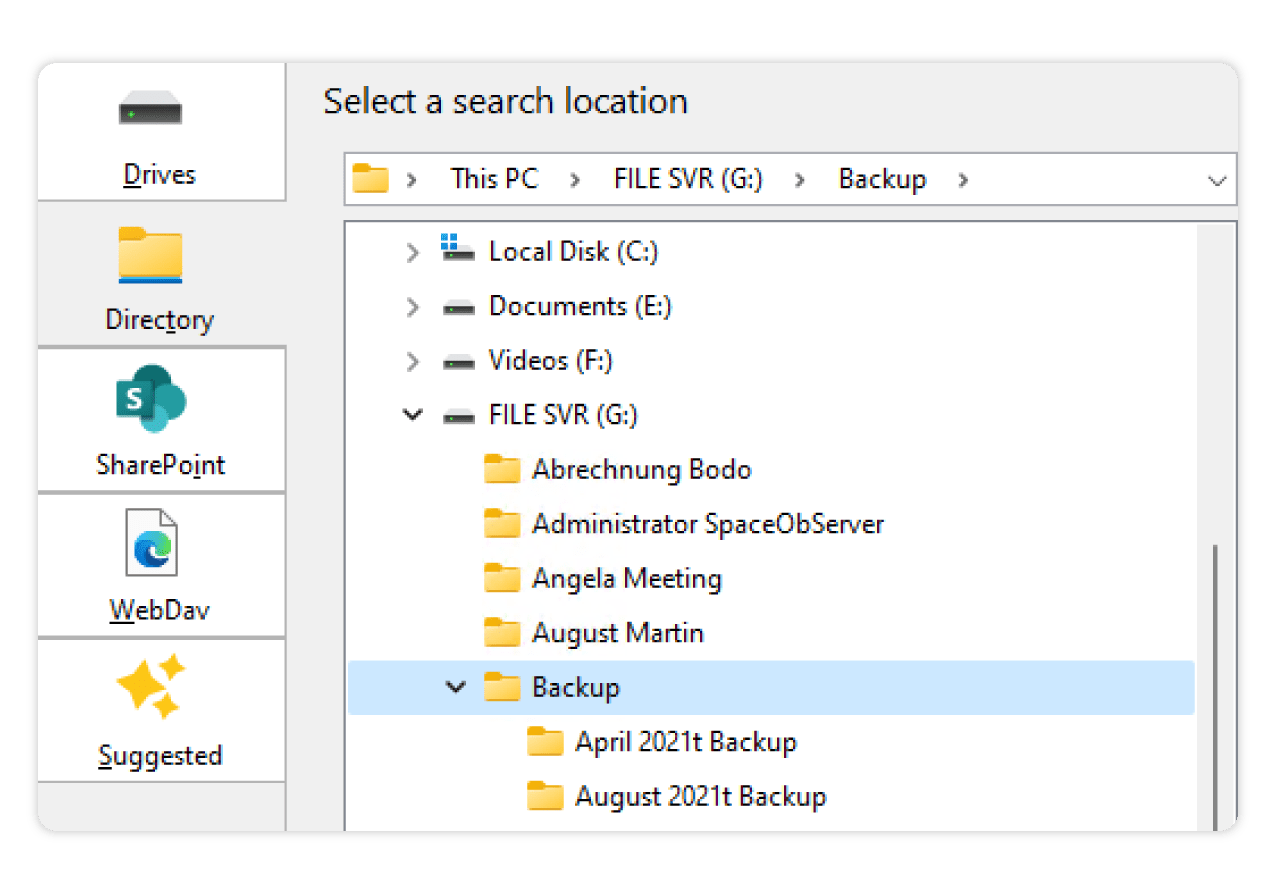Click the folder icon in the address bar

pyautogui.click(x=370, y=180)
